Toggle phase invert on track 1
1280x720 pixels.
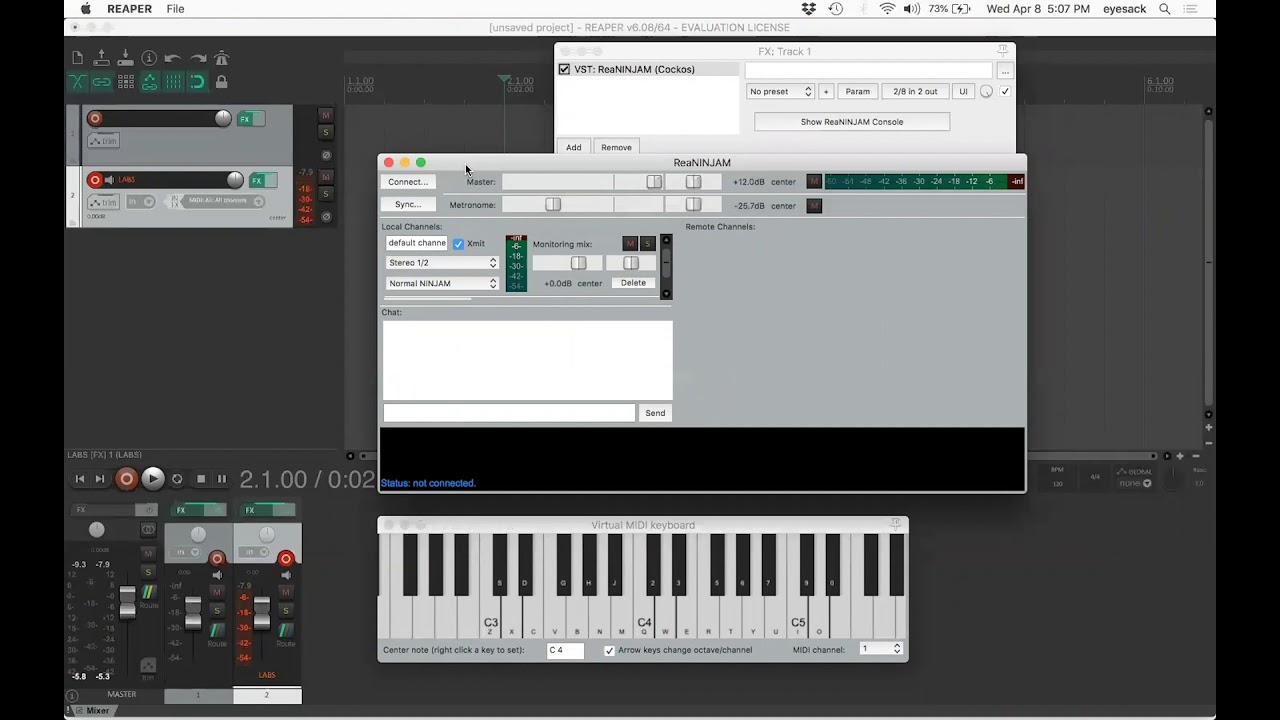[326, 155]
